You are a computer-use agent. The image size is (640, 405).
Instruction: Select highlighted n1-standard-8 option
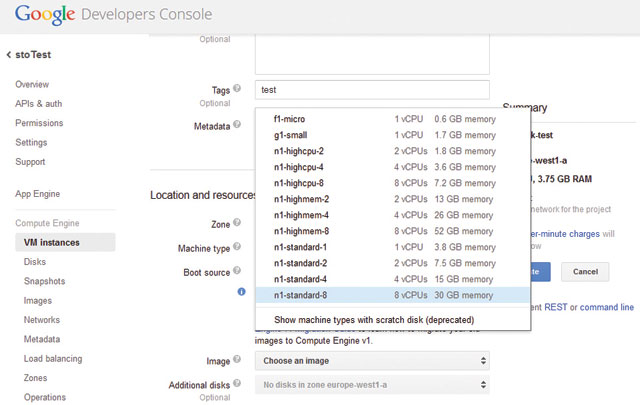click(x=393, y=295)
